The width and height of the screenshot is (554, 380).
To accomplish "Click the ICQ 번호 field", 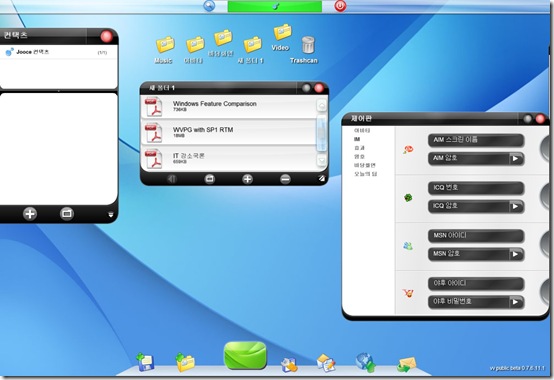I will point(476,188).
